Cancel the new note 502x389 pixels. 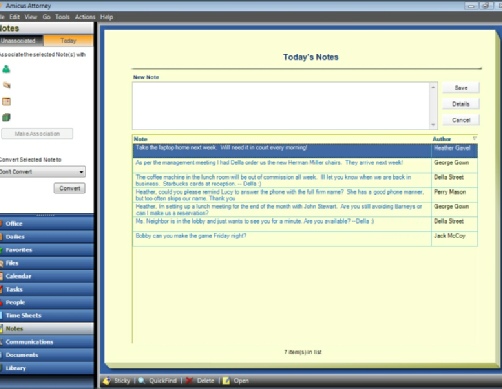[x=461, y=120]
